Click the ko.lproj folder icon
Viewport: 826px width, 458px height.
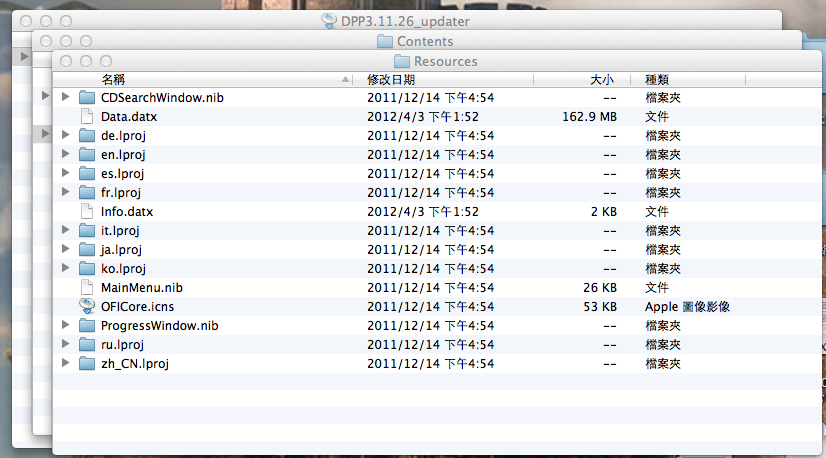click(x=87, y=268)
